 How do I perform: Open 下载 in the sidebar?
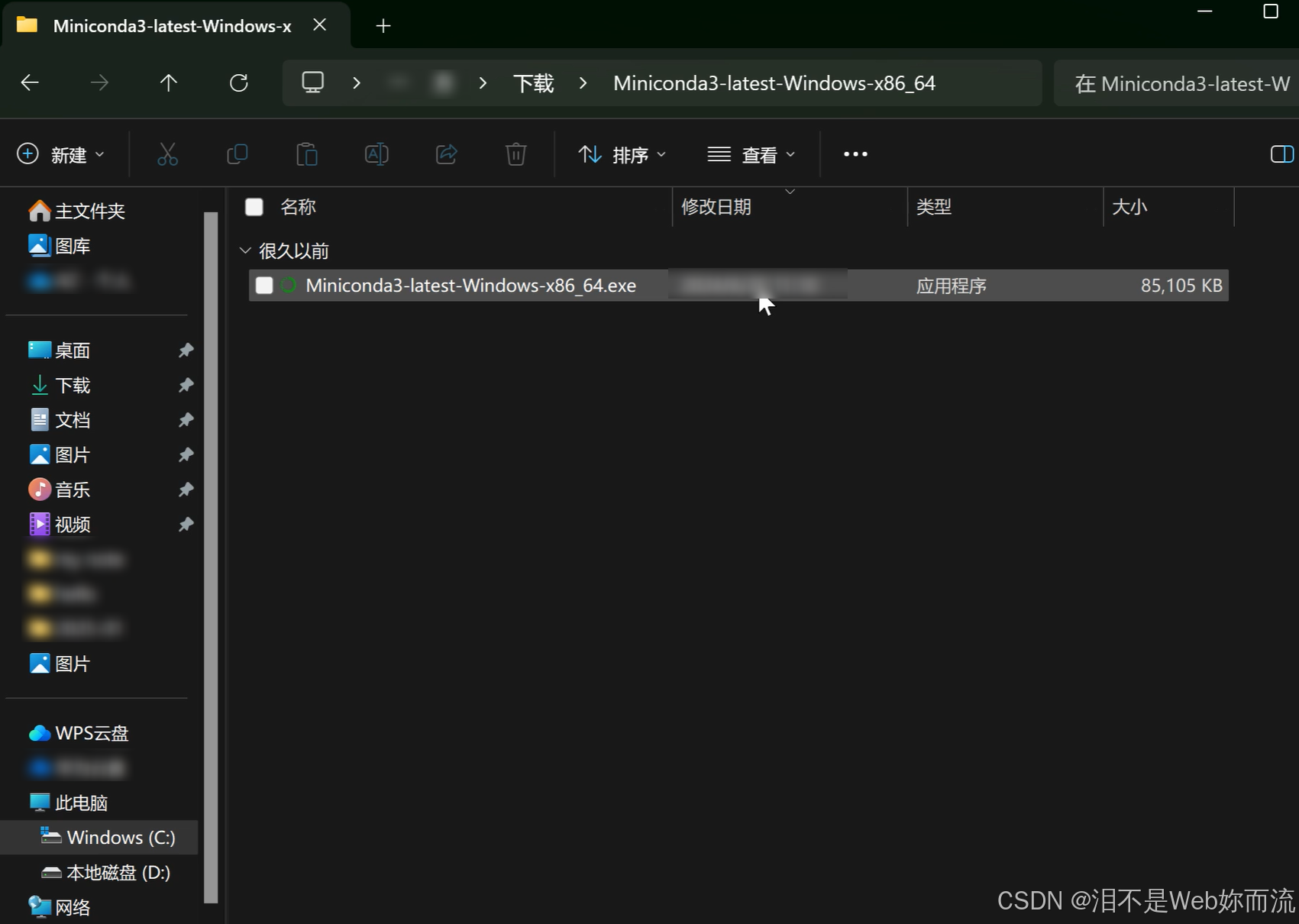(x=60, y=385)
